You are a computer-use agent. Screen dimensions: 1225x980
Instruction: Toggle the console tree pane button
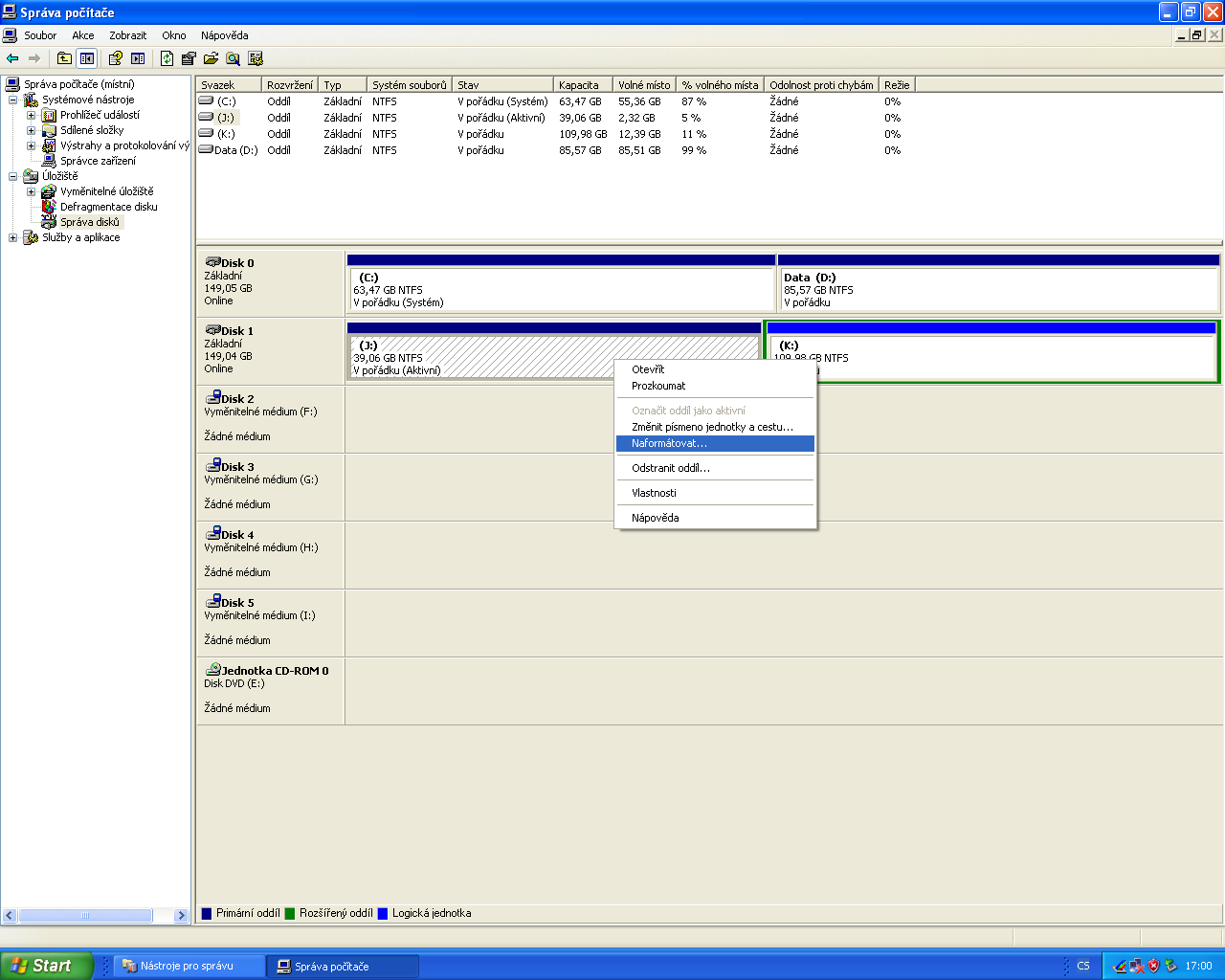87,58
